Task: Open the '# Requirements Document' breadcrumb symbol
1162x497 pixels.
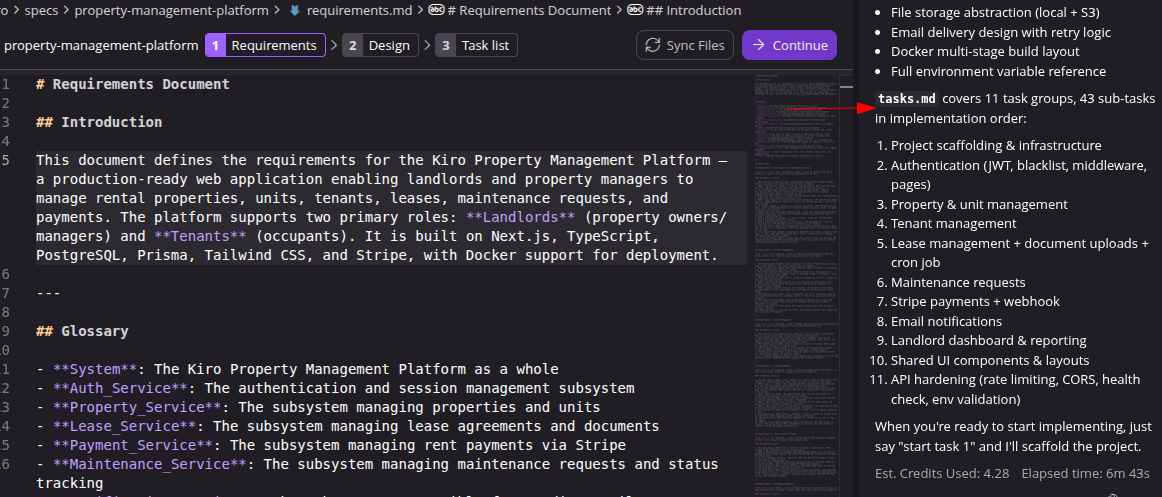Action: pos(530,10)
